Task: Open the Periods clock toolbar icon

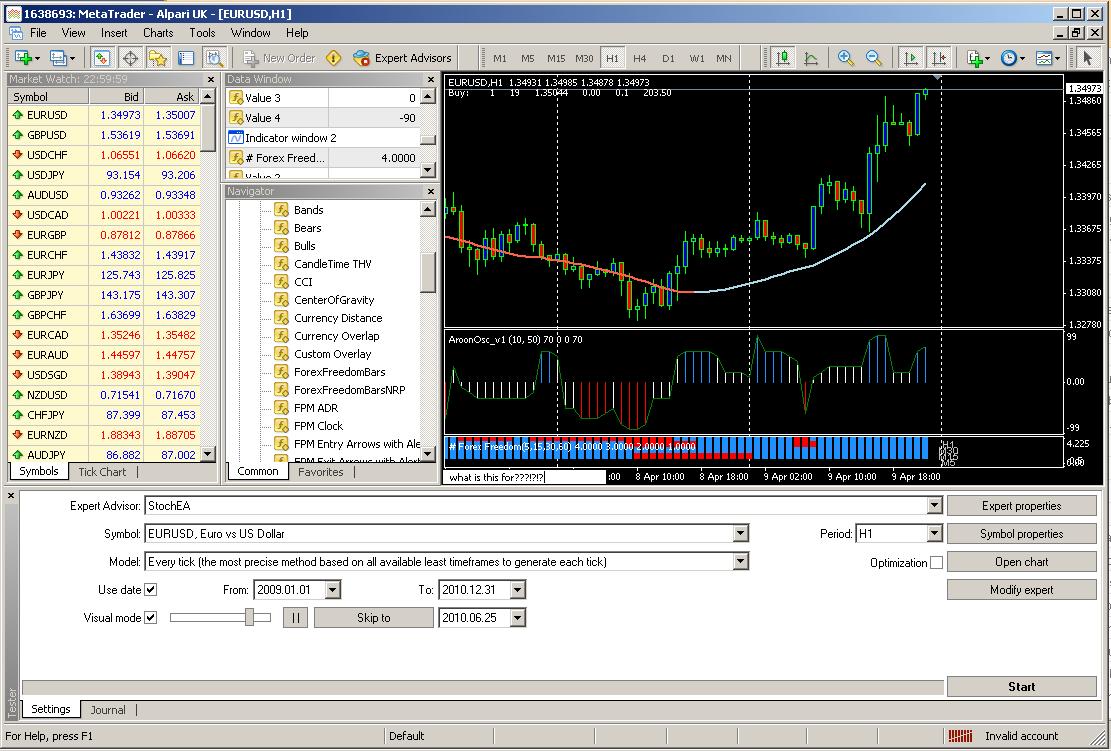Action: click(1012, 58)
